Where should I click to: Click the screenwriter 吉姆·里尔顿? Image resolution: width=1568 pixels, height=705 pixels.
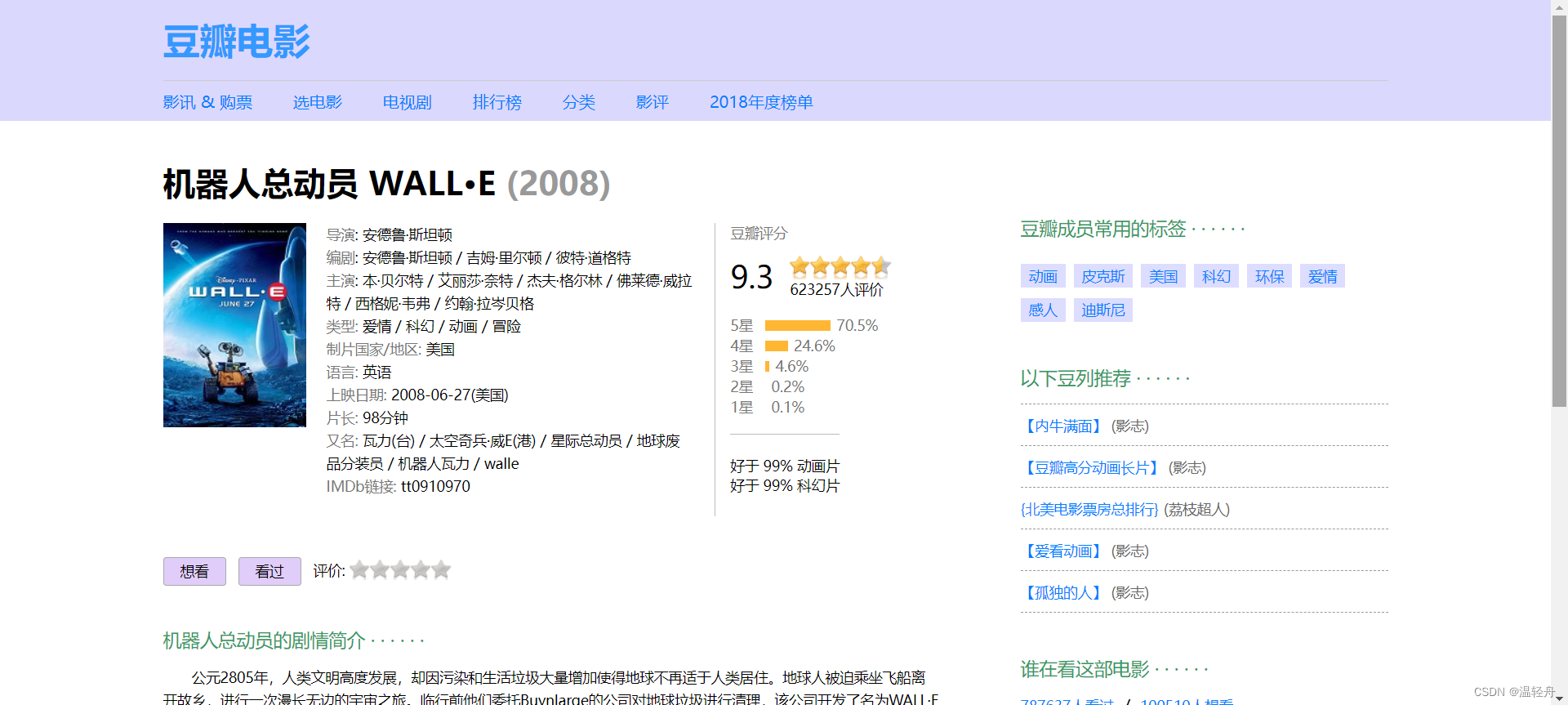(504, 257)
